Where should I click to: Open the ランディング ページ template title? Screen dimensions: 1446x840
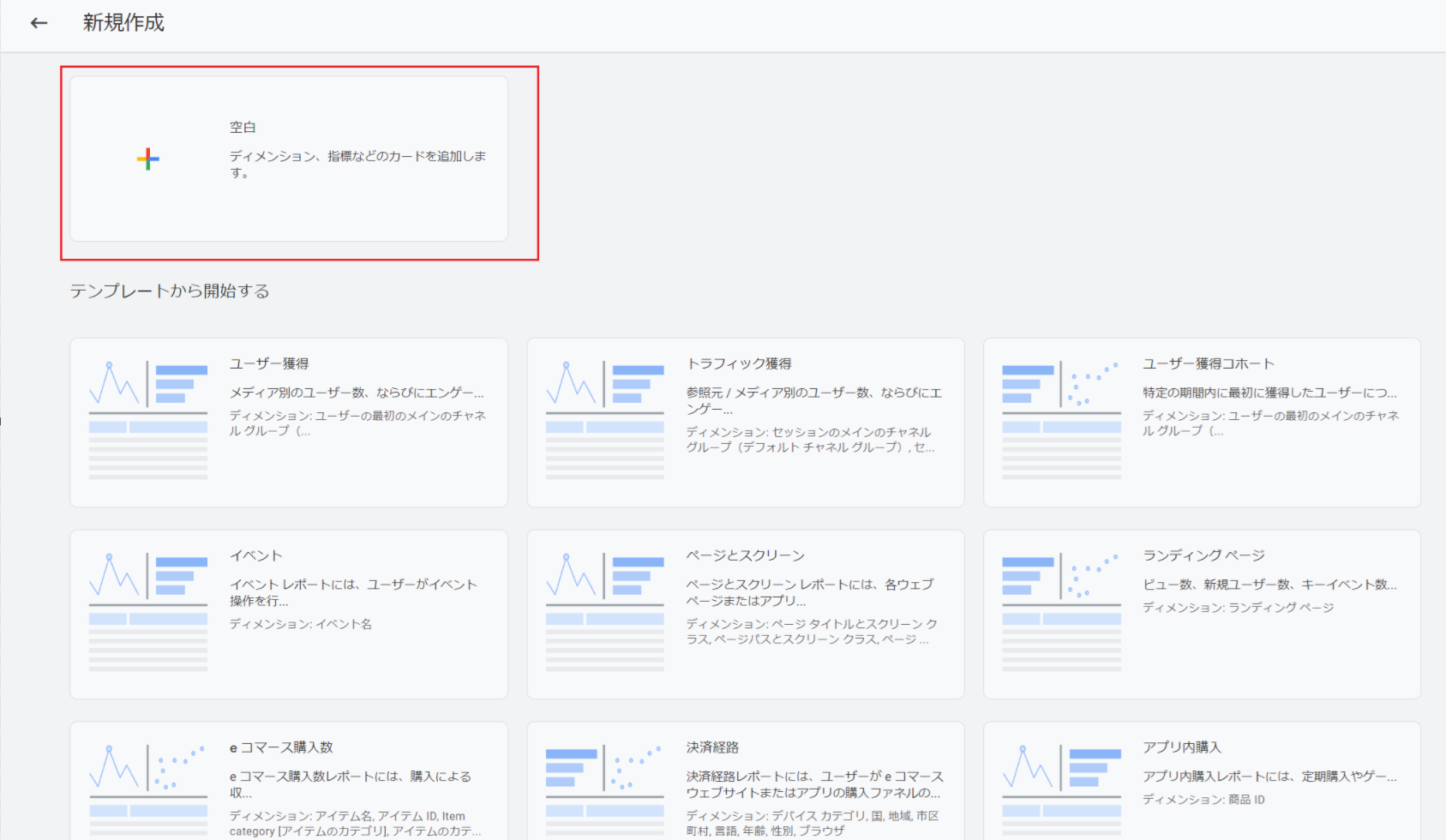pos(1203,555)
